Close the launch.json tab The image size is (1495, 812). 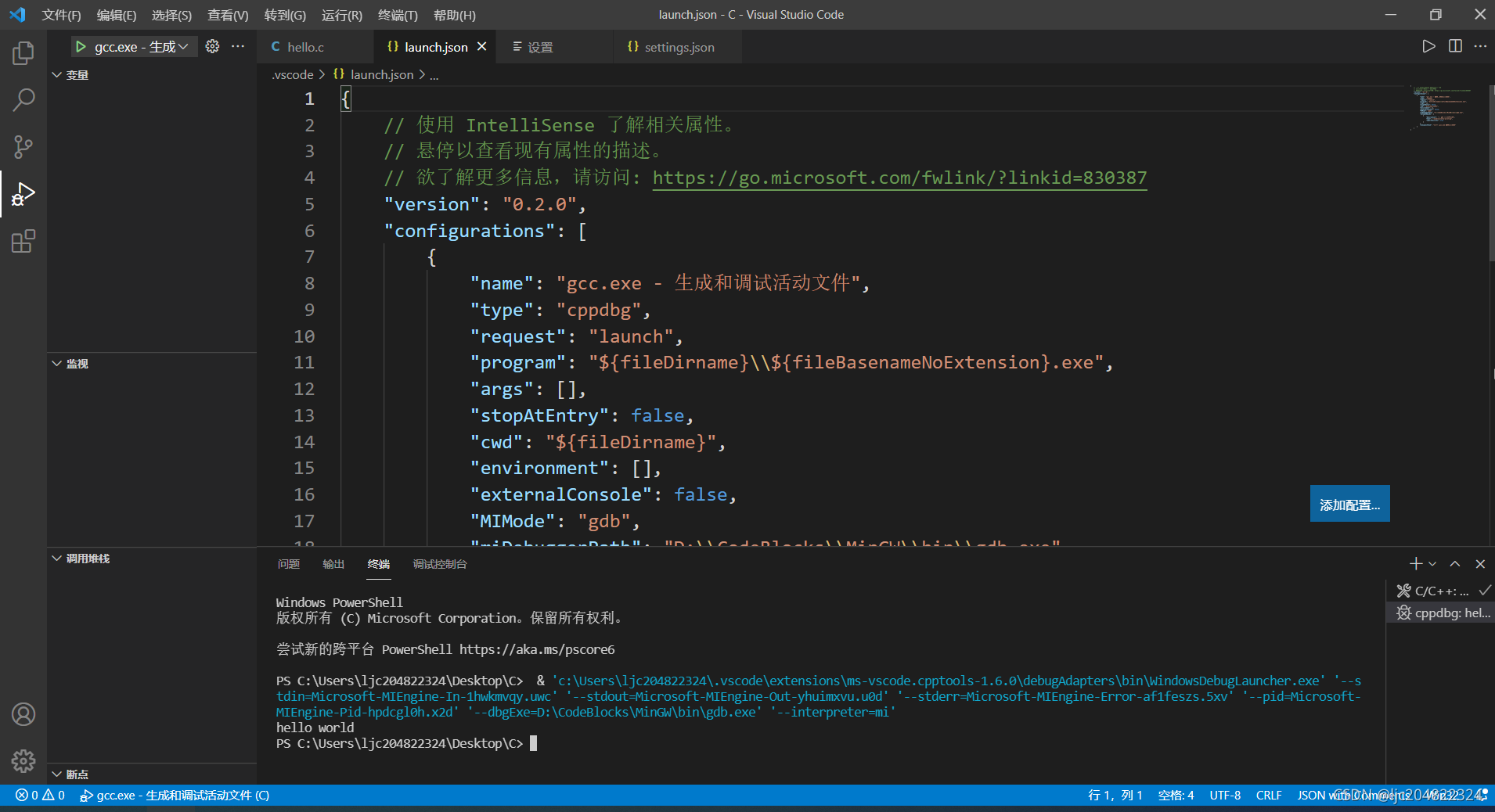[x=482, y=47]
